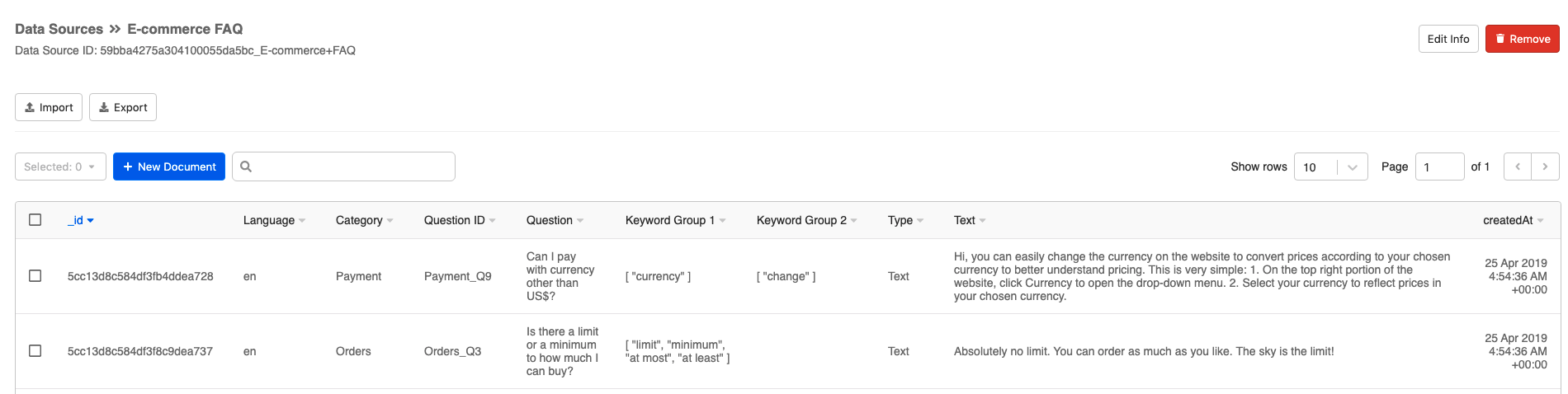Image resolution: width=1568 pixels, height=394 pixels.
Task: Click the breadcrumb double-chevron separator
Action: (115, 29)
